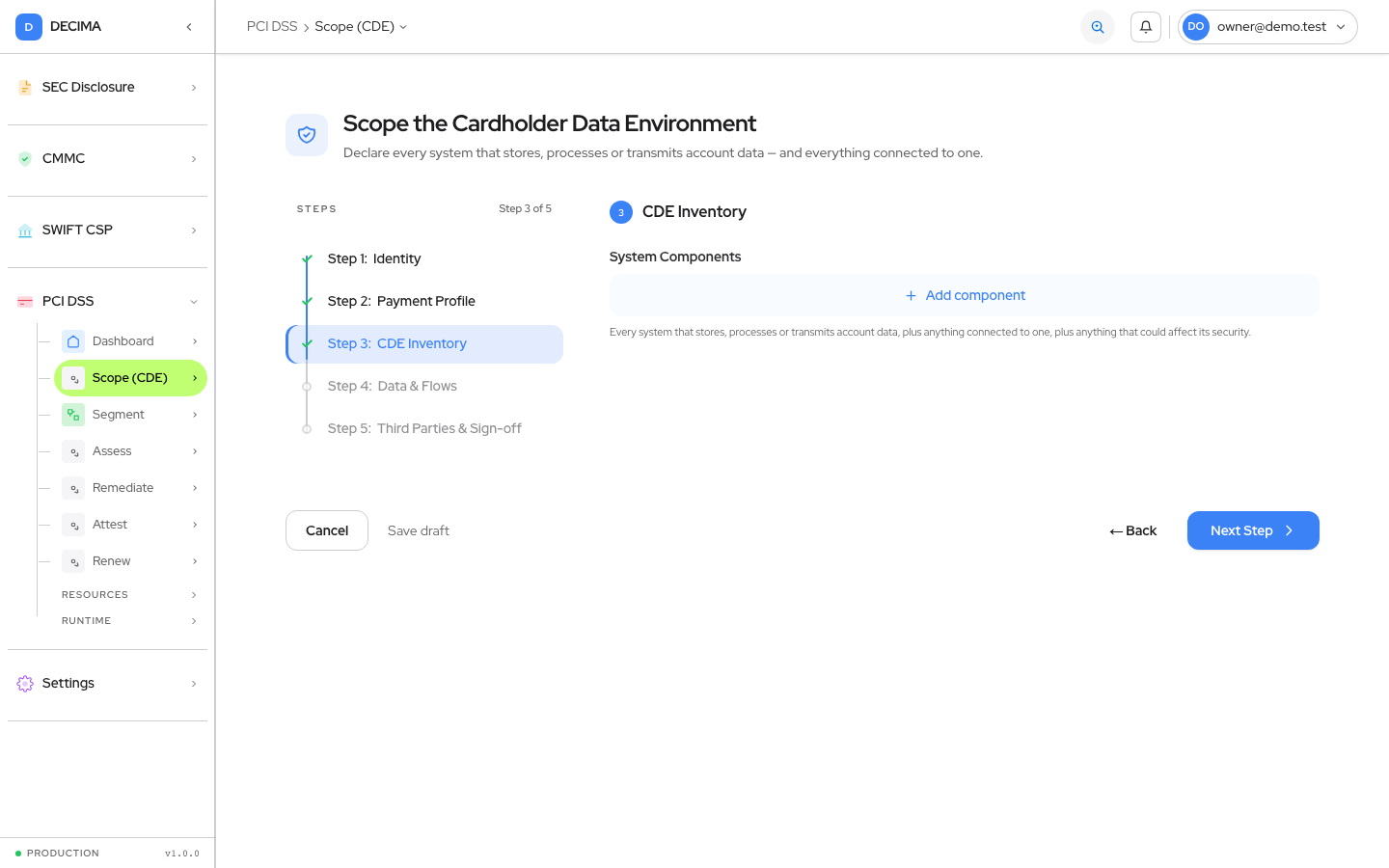Click the Cancel button
This screenshot has height=868, width=1389.
coord(327,530)
